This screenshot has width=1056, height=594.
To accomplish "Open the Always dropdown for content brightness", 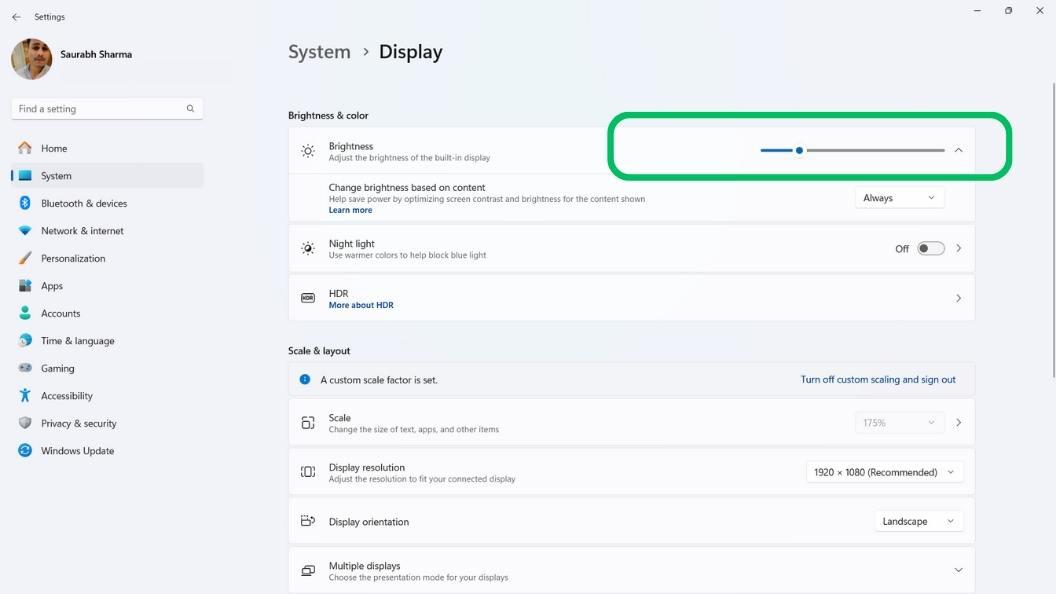I will (x=898, y=197).
